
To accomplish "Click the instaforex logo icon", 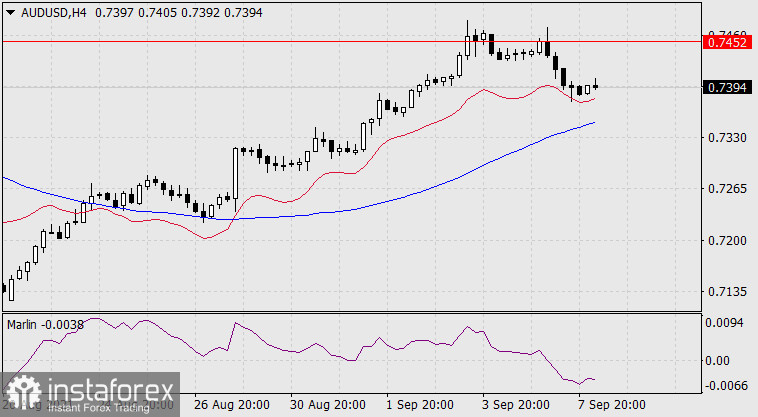I will [x=20, y=393].
